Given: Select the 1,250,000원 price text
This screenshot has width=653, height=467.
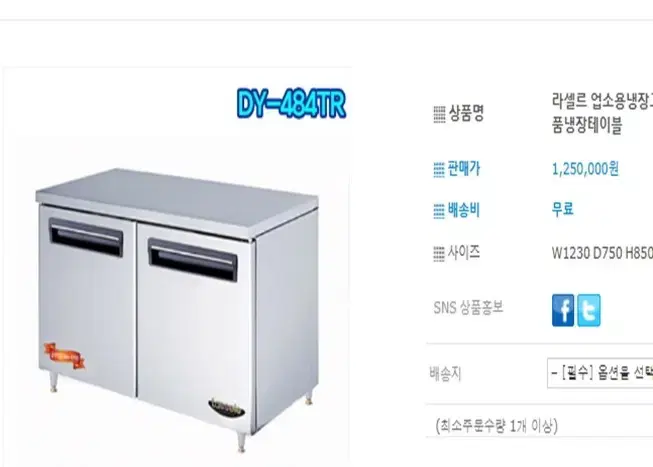Looking at the screenshot, I should 585,169.
